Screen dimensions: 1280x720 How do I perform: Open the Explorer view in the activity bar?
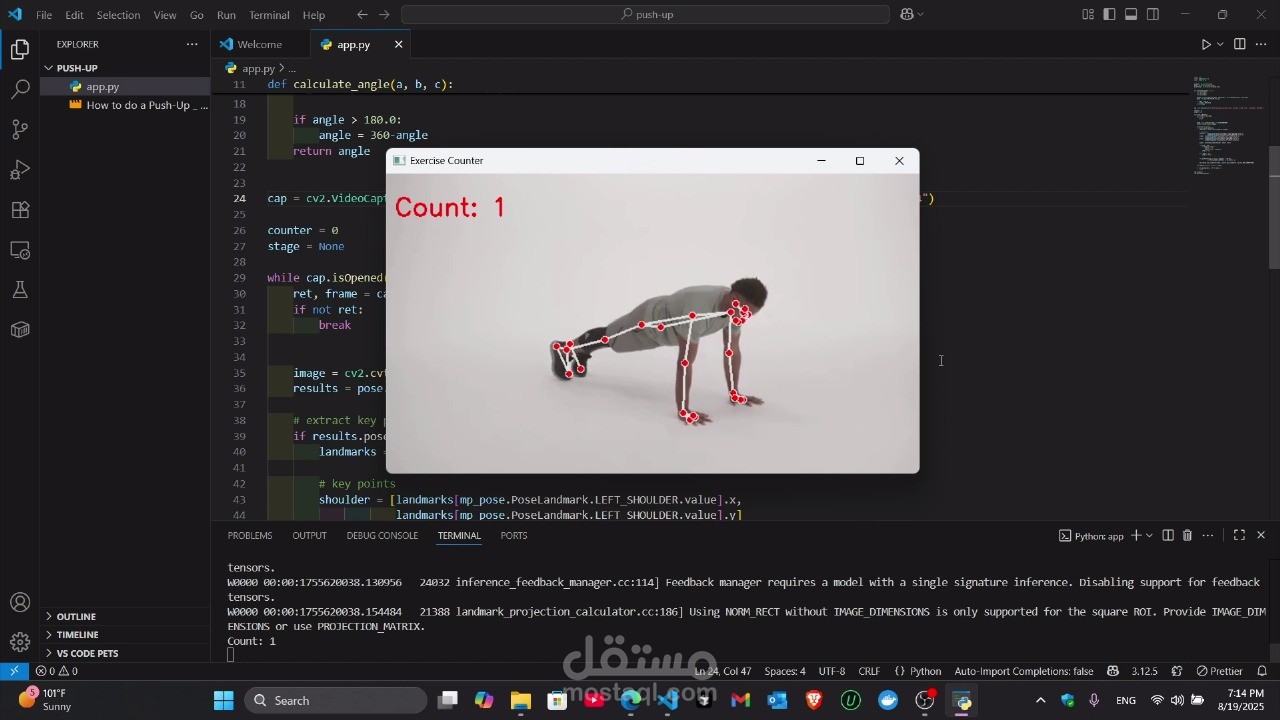coord(20,49)
